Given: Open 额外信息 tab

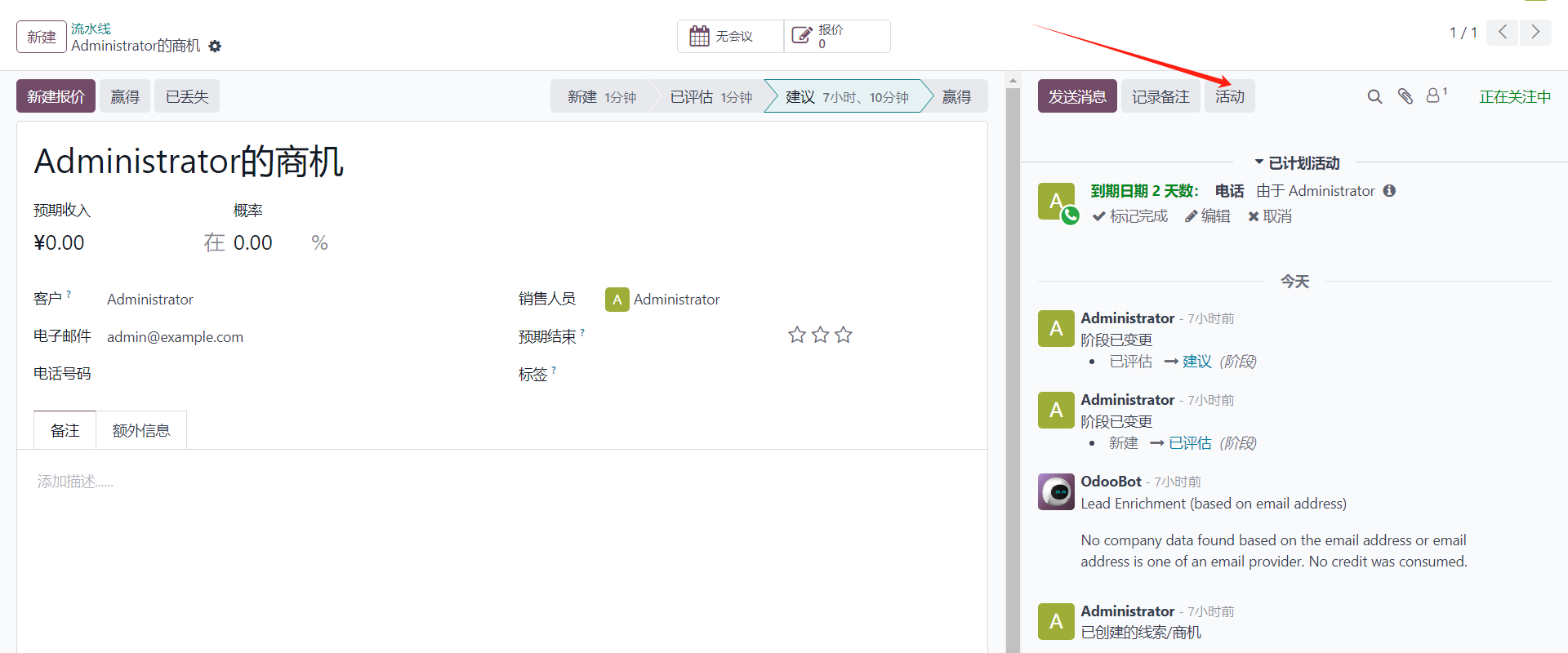Looking at the screenshot, I should [141, 430].
